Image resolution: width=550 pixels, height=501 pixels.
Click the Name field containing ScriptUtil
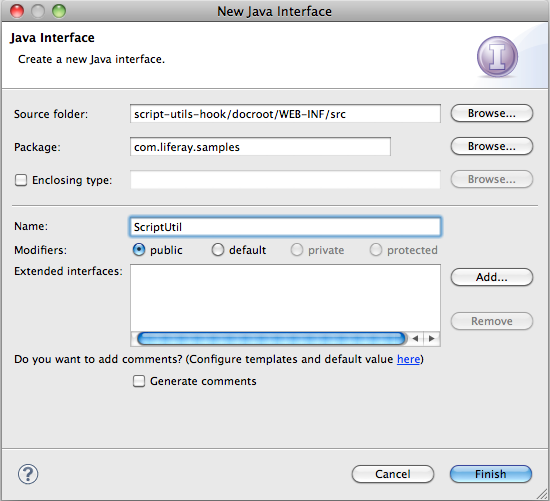[285, 227]
